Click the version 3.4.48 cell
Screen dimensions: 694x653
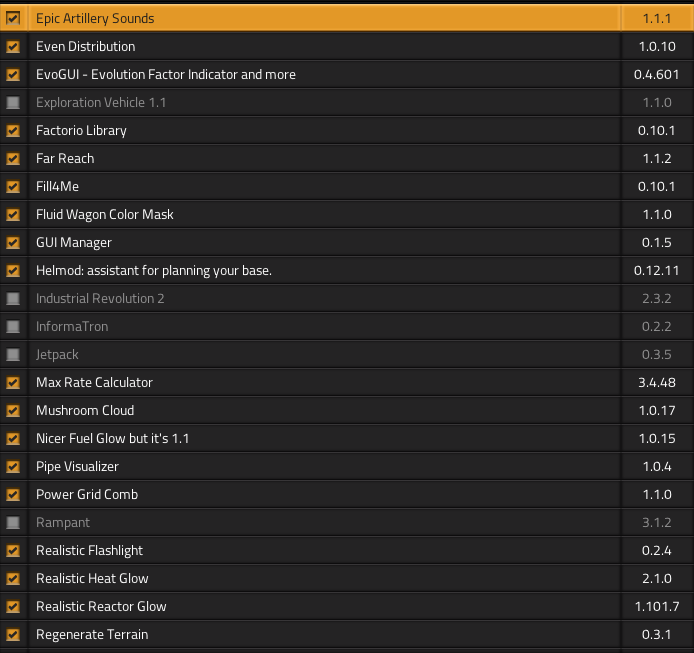(657, 382)
